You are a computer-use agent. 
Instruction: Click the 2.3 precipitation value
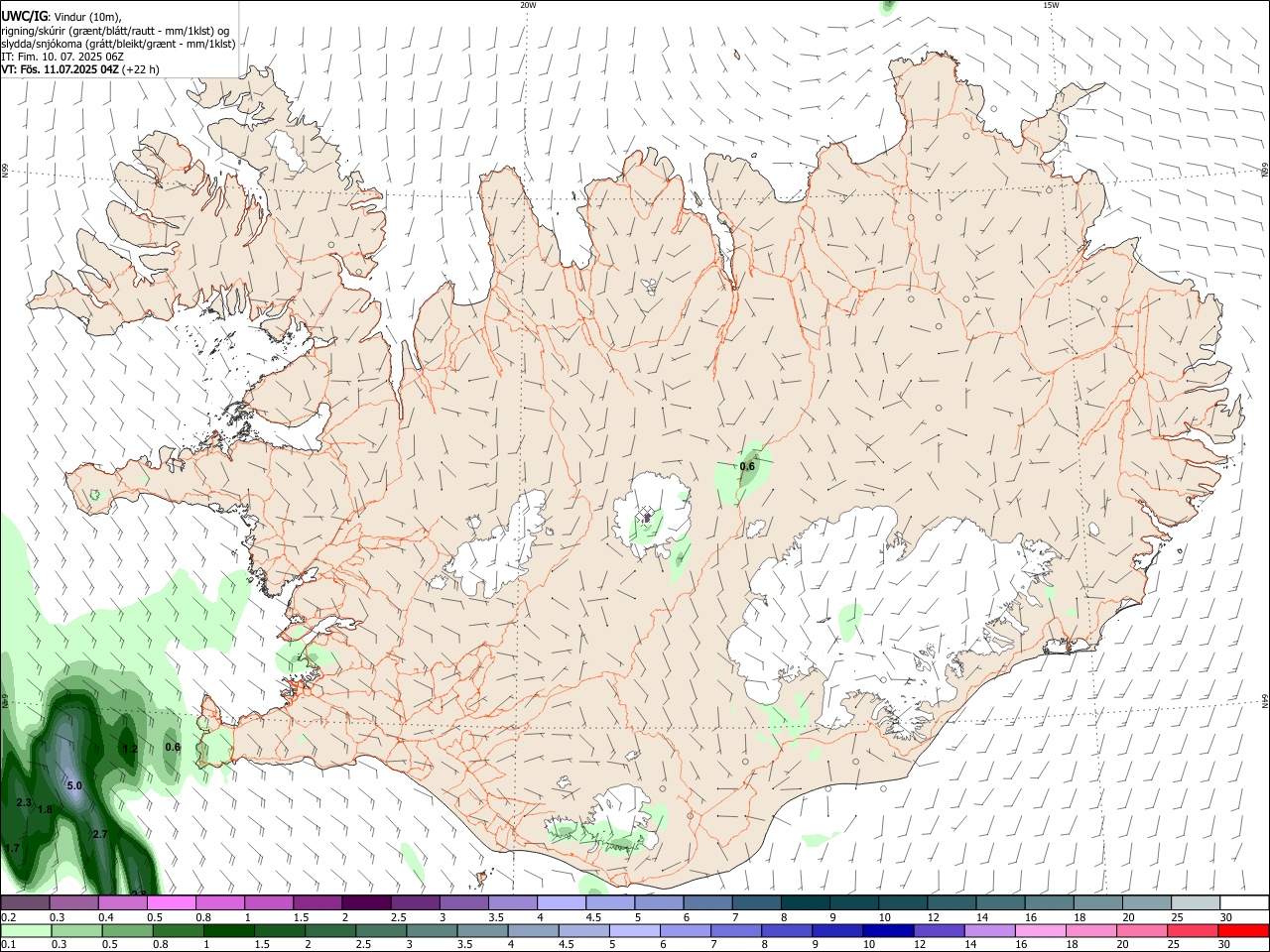coord(24,802)
